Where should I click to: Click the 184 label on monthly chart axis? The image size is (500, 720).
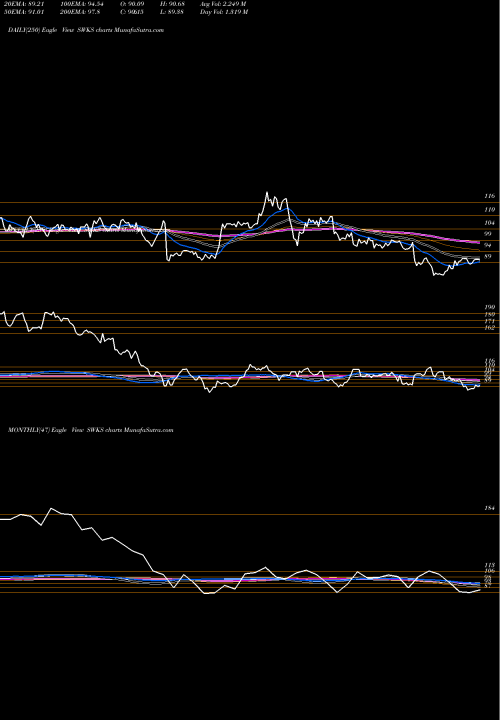(489, 508)
